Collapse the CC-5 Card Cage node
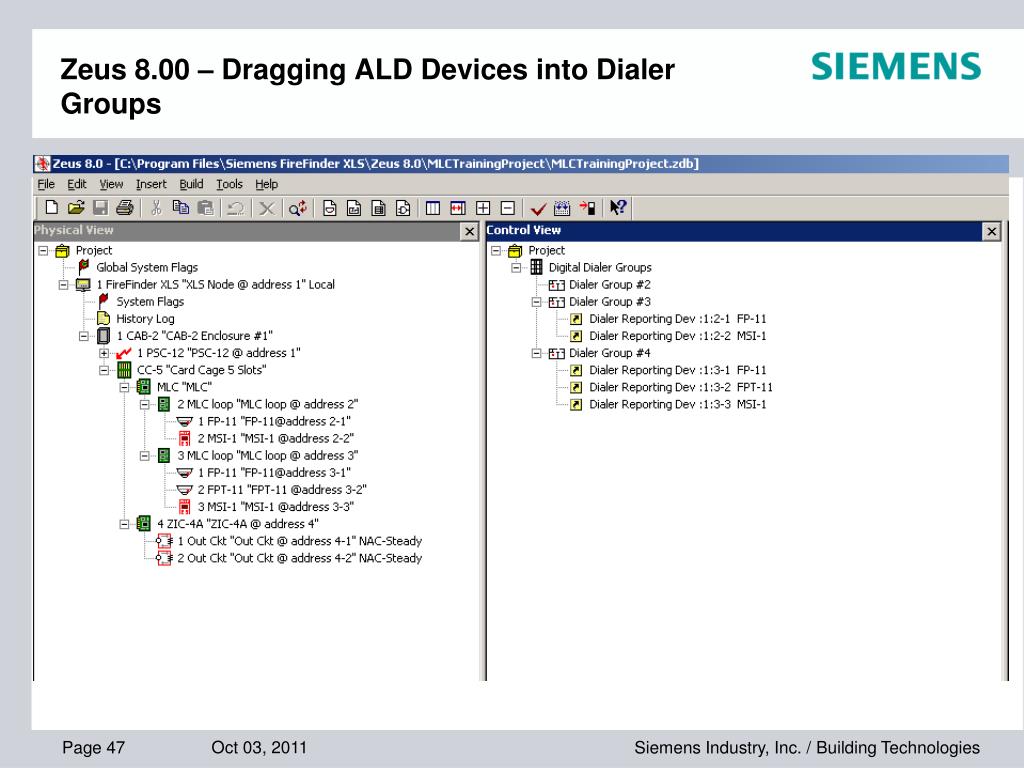1024x768 pixels. point(104,370)
